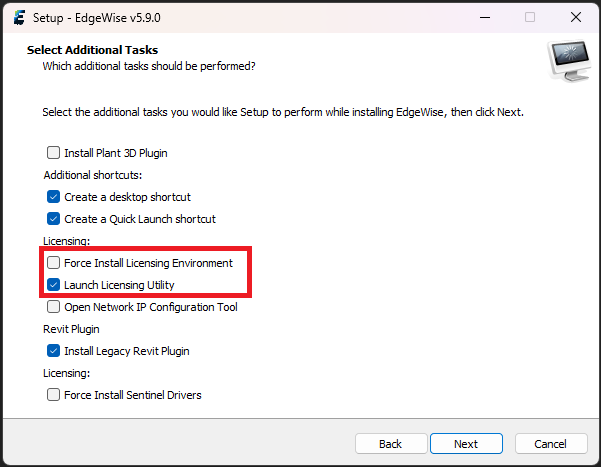Check Force Install Sentinel Drivers

tap(54, 395)
